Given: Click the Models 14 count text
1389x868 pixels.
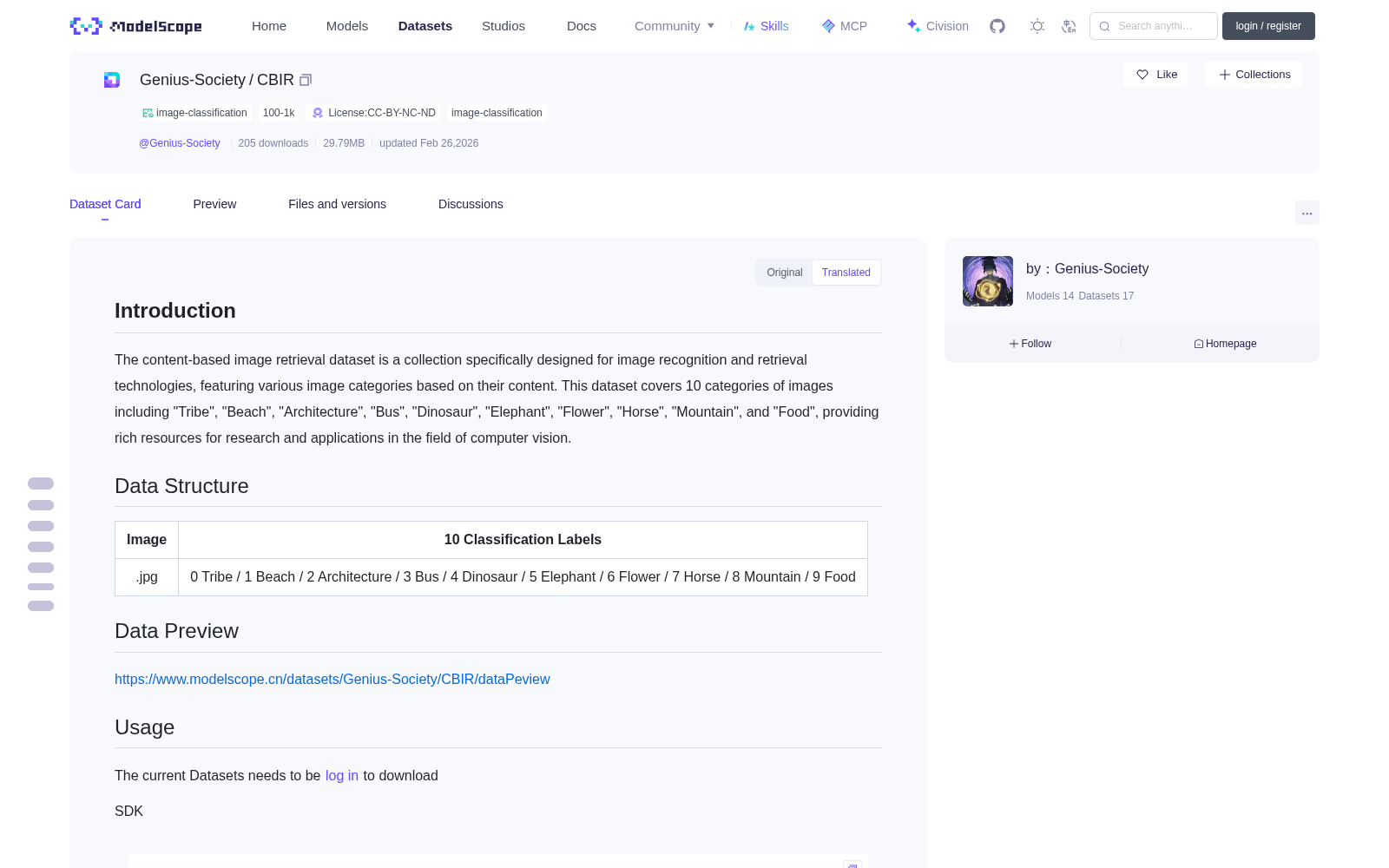Looking at the screenshot, I should (1050, 296).
